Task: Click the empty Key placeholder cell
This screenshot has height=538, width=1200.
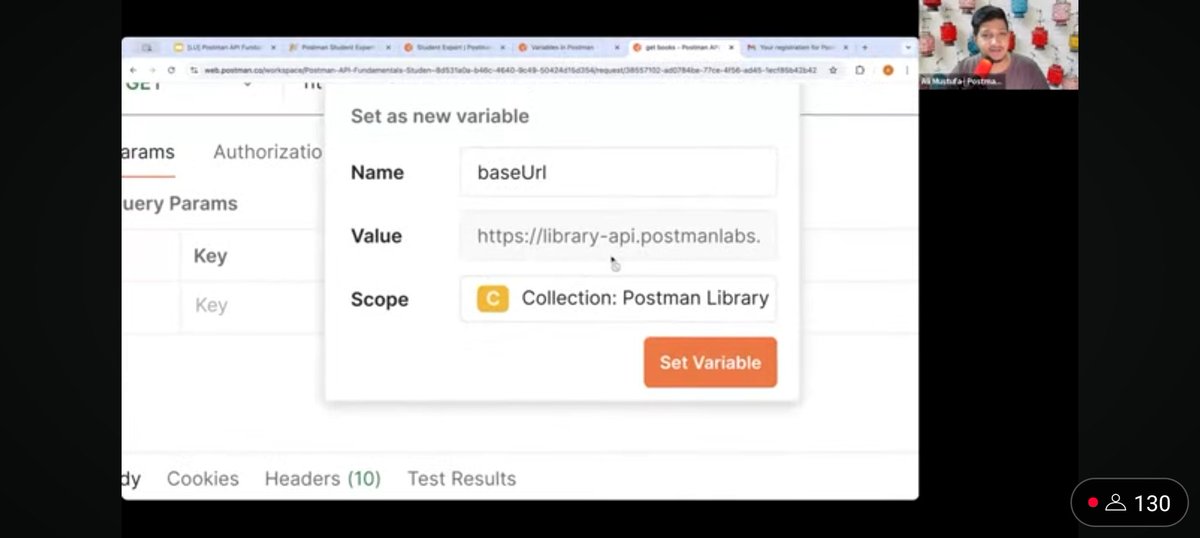Action: pyautogui.click(x=211, y=305)
